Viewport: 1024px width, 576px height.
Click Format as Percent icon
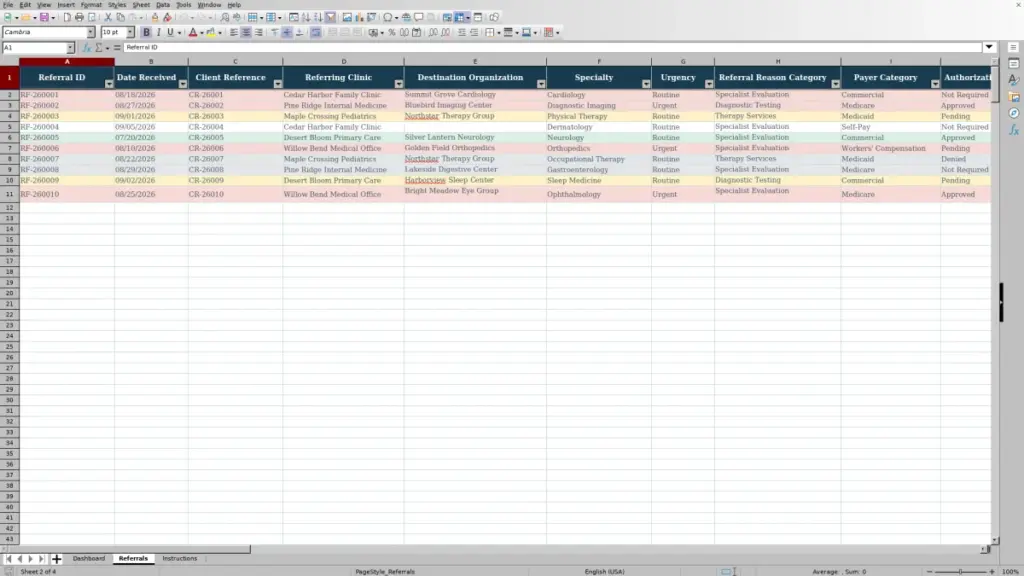point(392,32)
